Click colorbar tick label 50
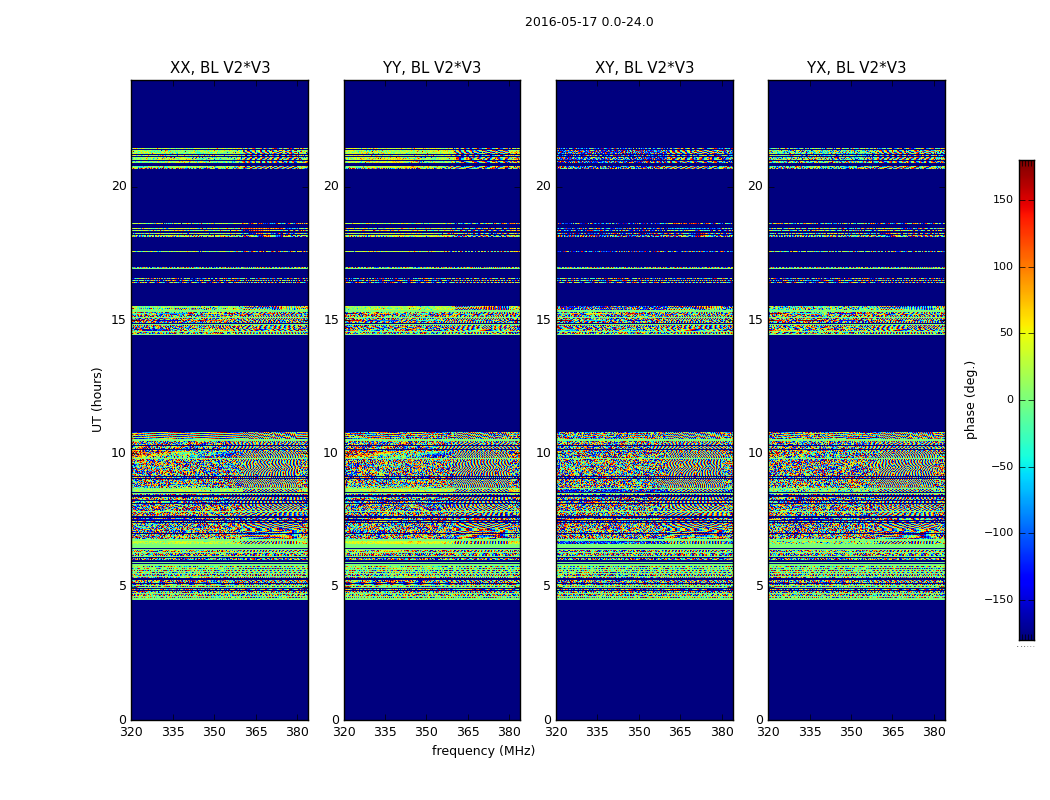This screenshot has height=800, width=1050. click(1006, 333)
